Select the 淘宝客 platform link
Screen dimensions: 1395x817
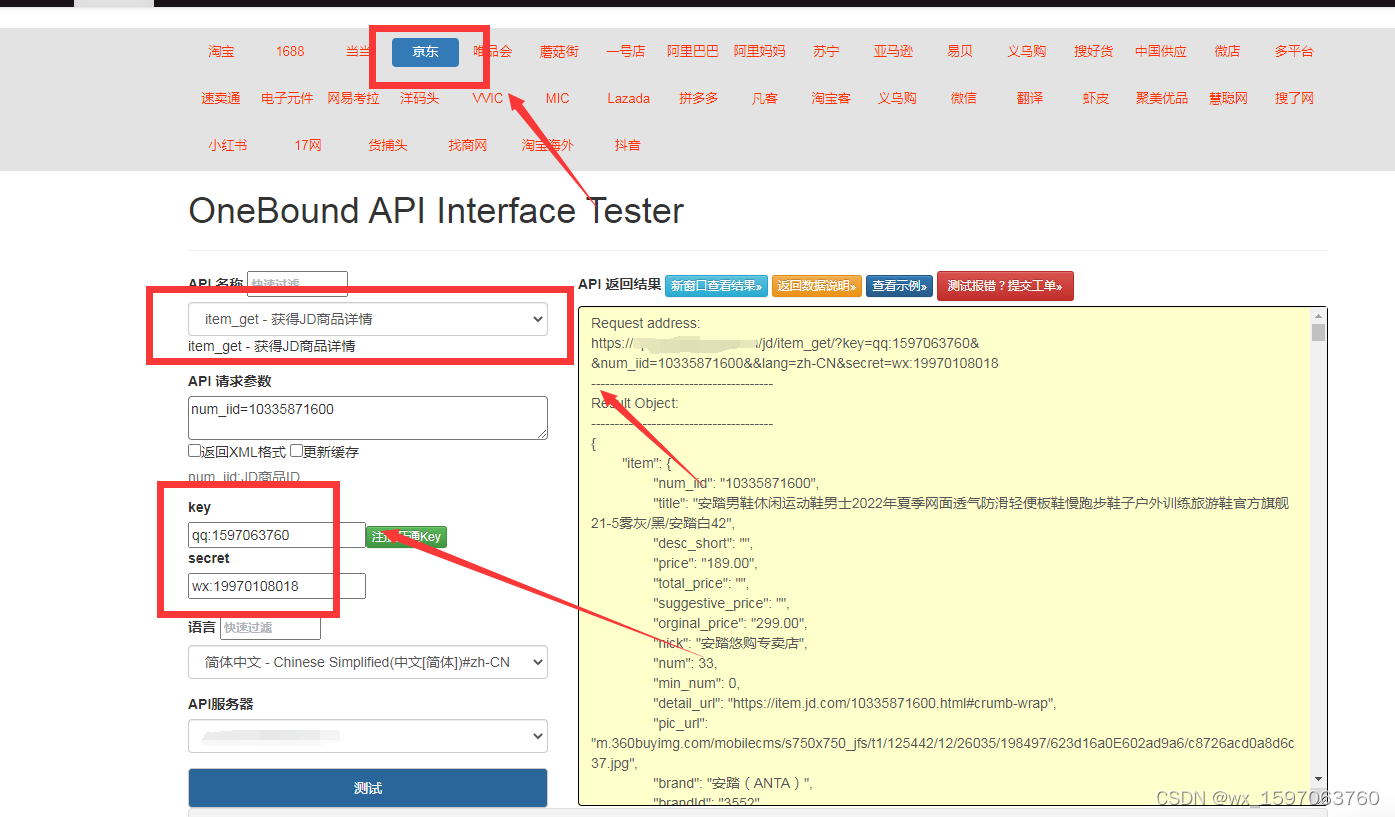(831, 98)
